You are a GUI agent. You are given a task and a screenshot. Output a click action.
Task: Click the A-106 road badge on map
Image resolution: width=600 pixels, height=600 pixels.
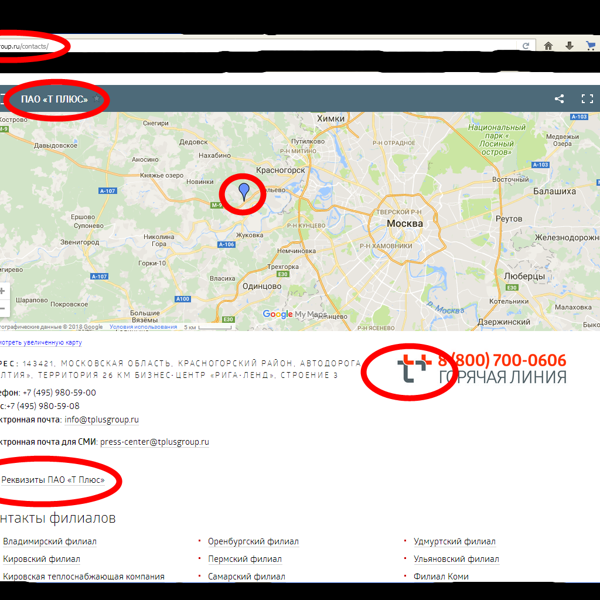(x=226, y=244)
